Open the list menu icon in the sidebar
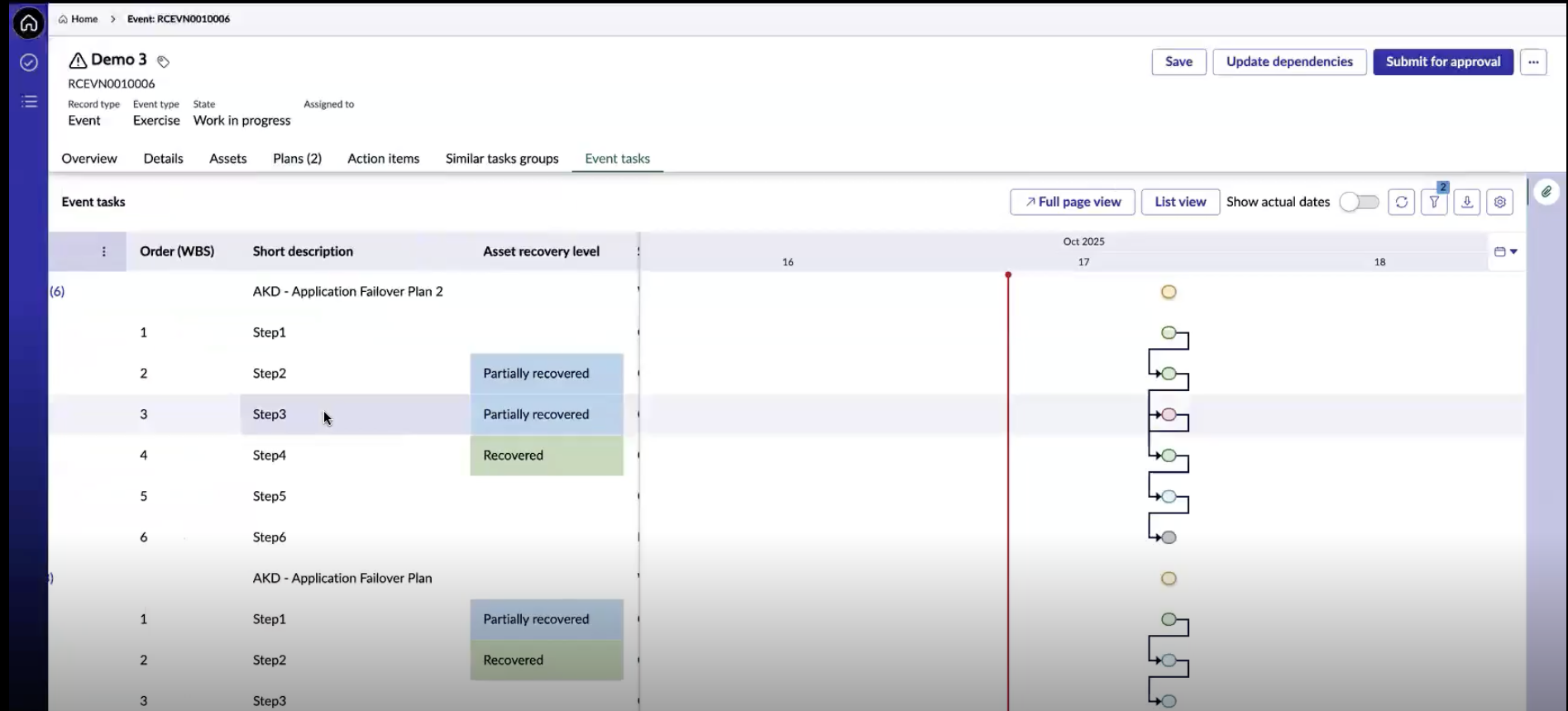This screenshot has width=1568, height=711. (29, 102)
